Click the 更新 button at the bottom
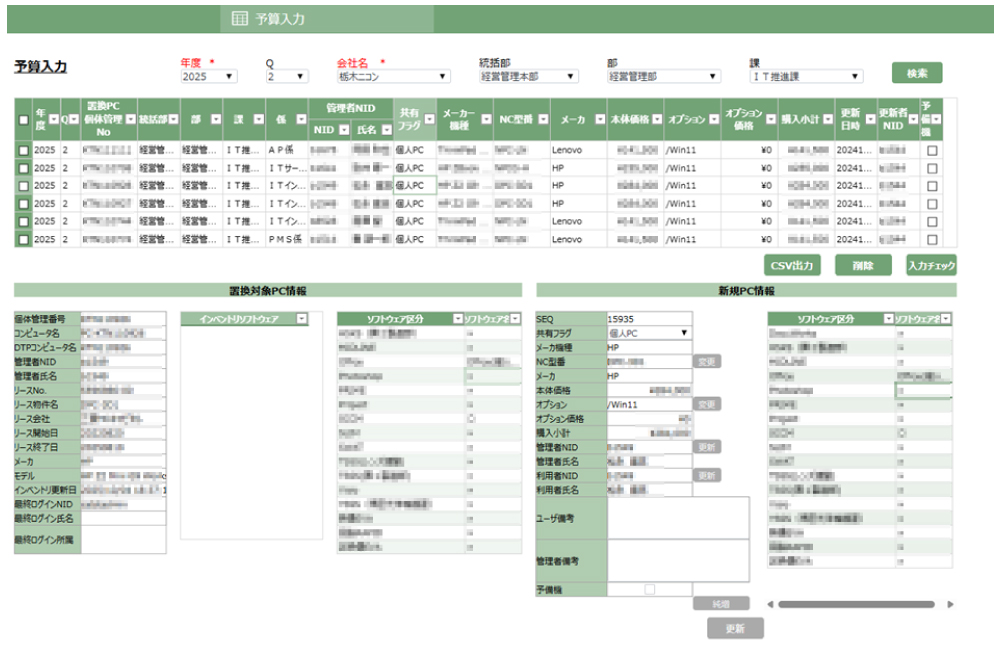 pyautogui.click(x=734, y=628)
